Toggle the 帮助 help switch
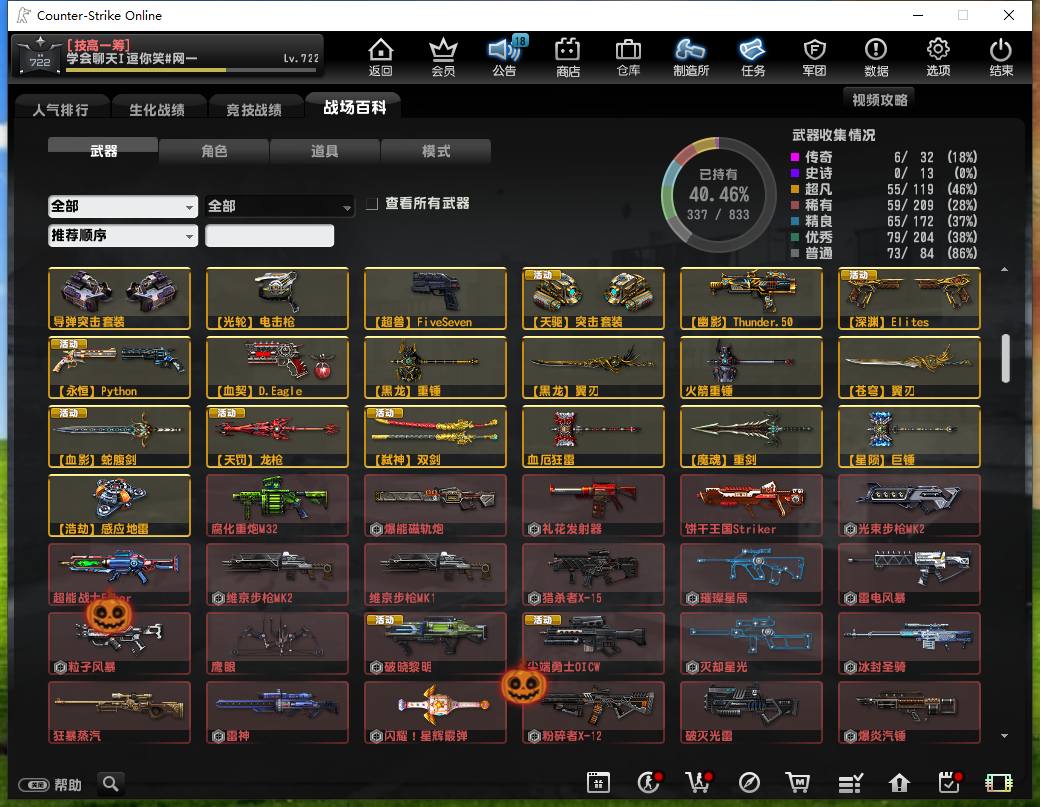The height and width of the screenshot is (807, 1040). (34, 785)
